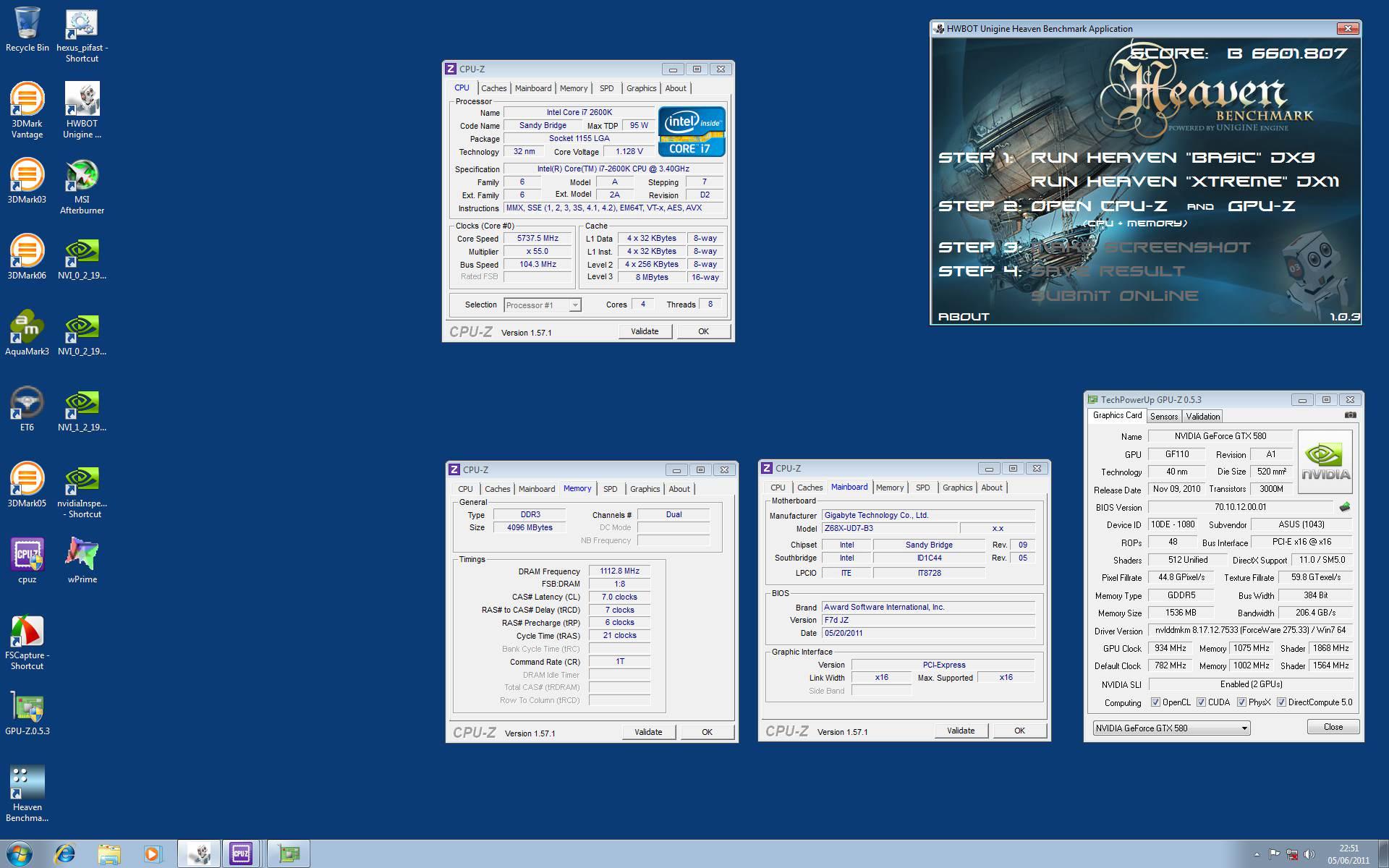
Task: Click the DRAM Frequency 1112.8 MHz field
Action: (619, 571)
